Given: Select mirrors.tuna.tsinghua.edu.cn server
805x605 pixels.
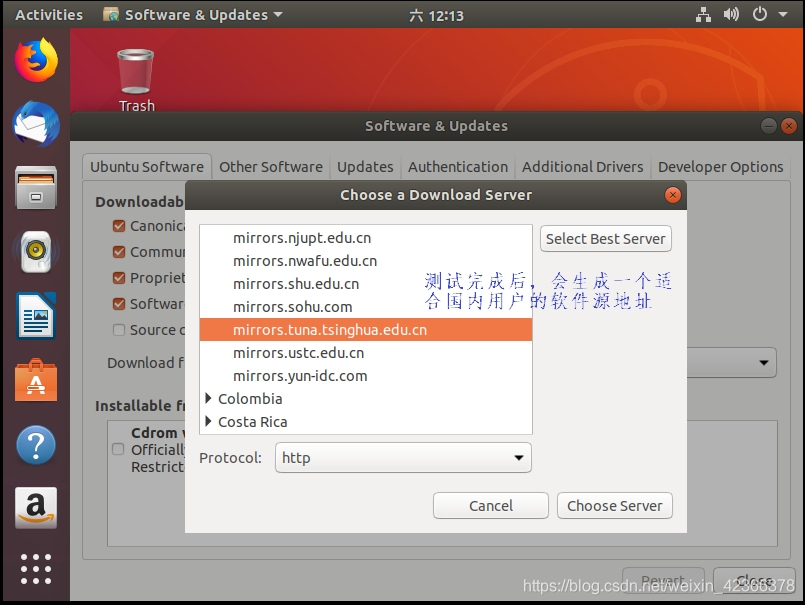Looking at the screenshot, I should coord(366,330).
